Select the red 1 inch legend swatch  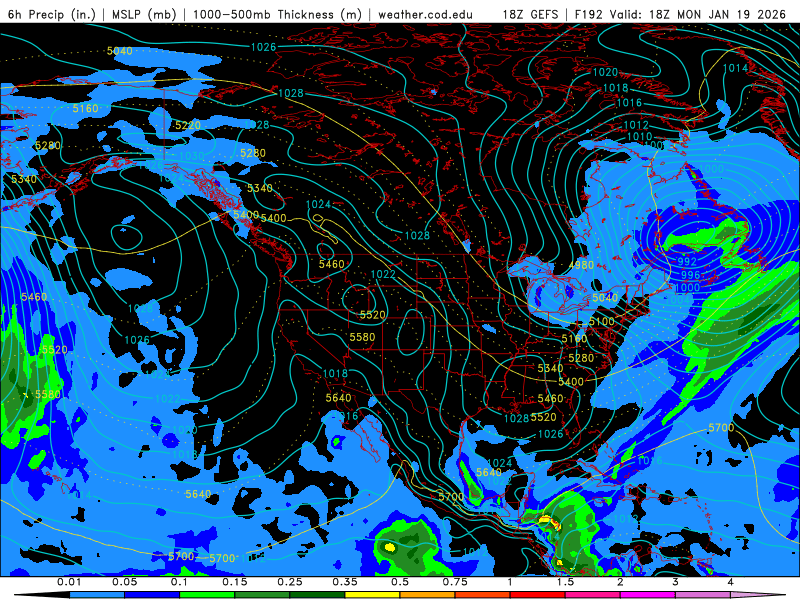(x=538, y=595)
